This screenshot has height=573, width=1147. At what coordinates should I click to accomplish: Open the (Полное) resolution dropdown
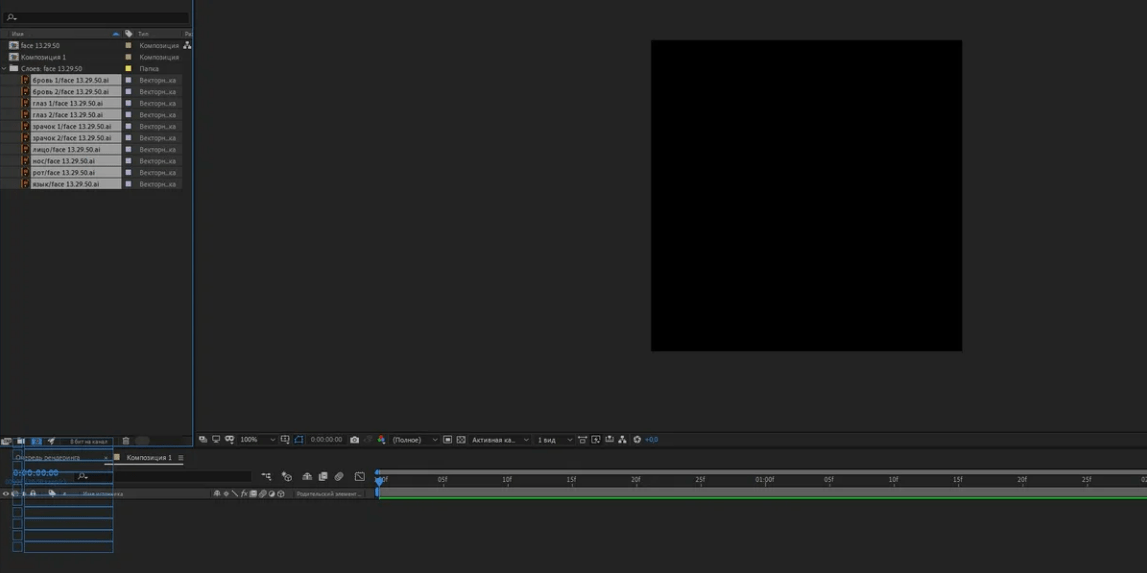coord(414,440)
